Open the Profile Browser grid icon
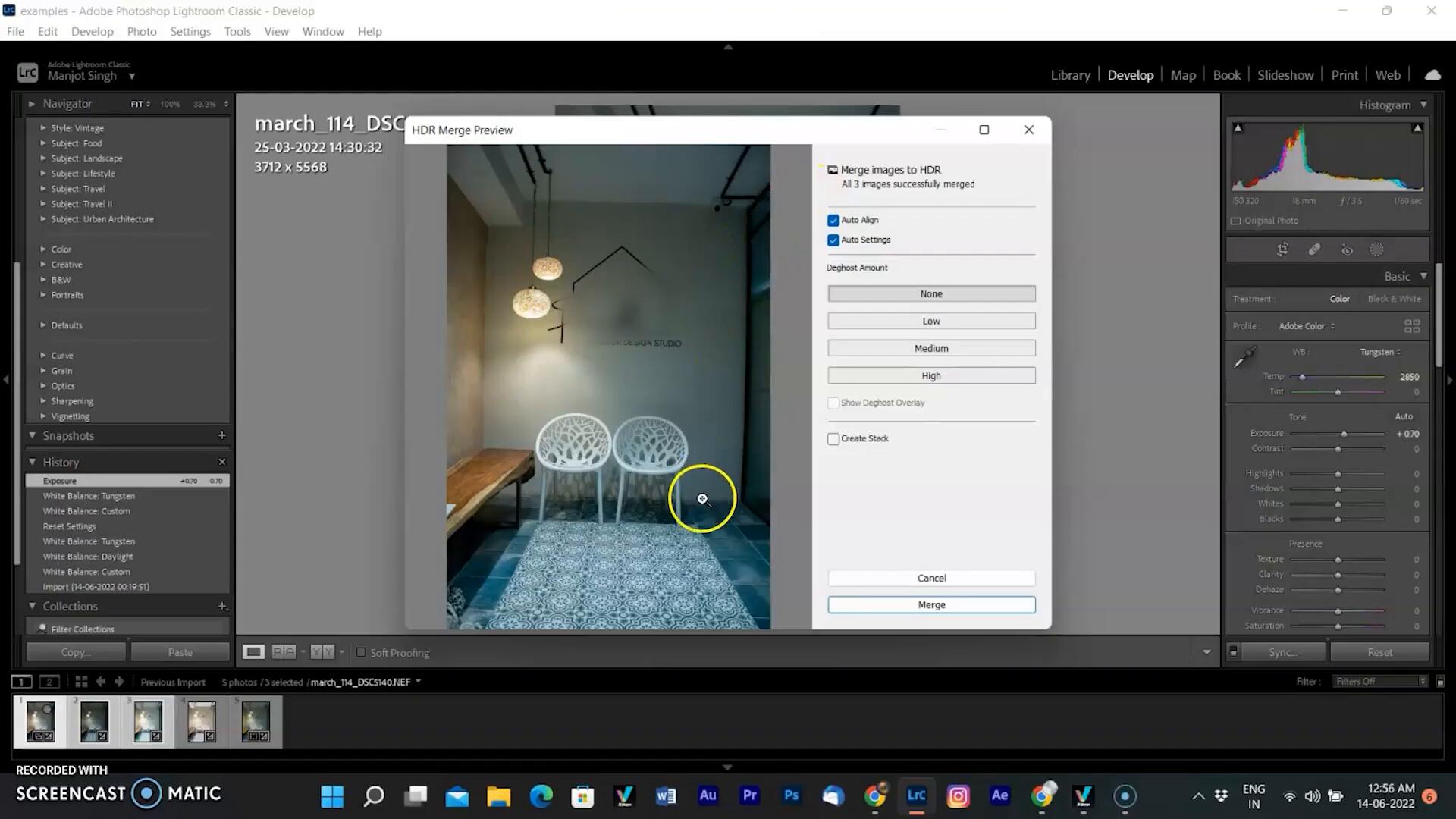This screenshot has height=819, width=1456. 1411,326
